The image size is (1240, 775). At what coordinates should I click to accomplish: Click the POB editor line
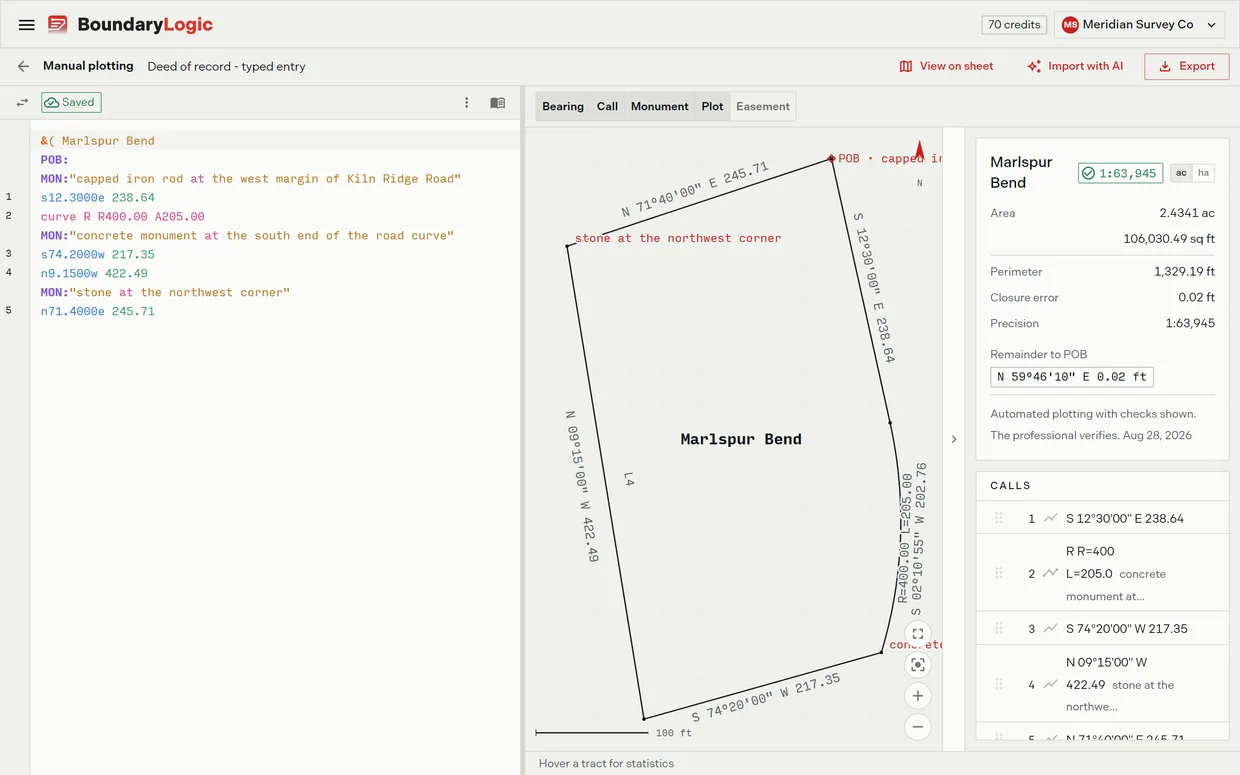pyautogui.click(x=55, y=160)
